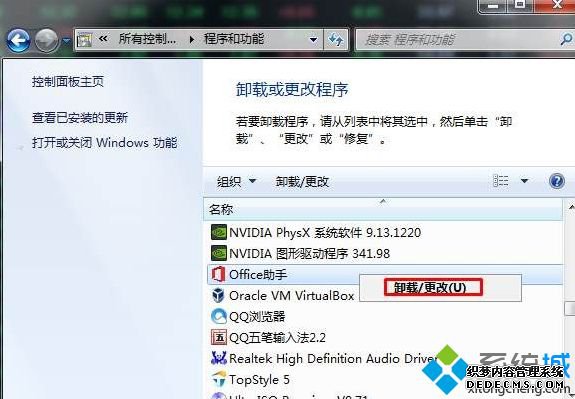Open address bar history dropdown arrow
The image size is (575, 399).
point(313,40)
